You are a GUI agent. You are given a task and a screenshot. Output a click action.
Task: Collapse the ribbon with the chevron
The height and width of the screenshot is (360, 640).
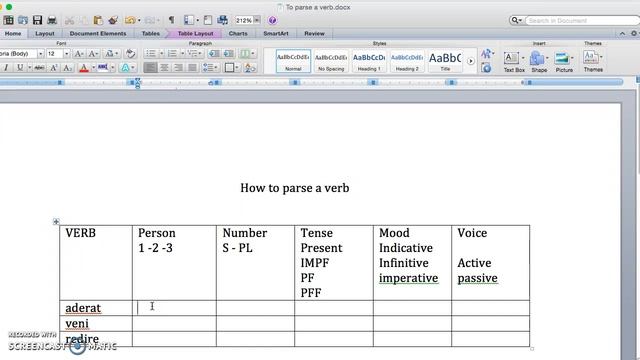(622, 33)
